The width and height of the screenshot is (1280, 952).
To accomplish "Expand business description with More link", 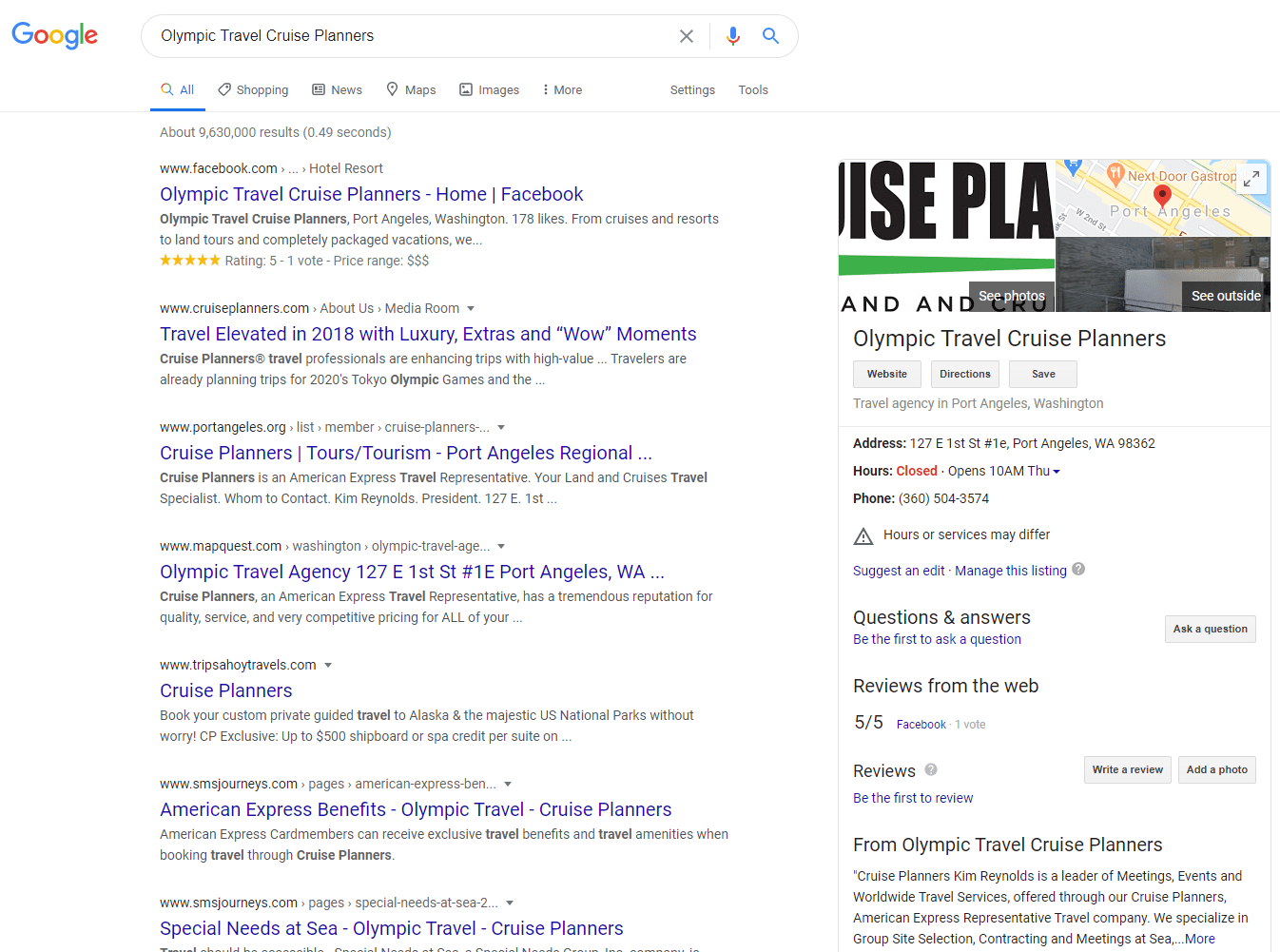I will point(1200,939).
